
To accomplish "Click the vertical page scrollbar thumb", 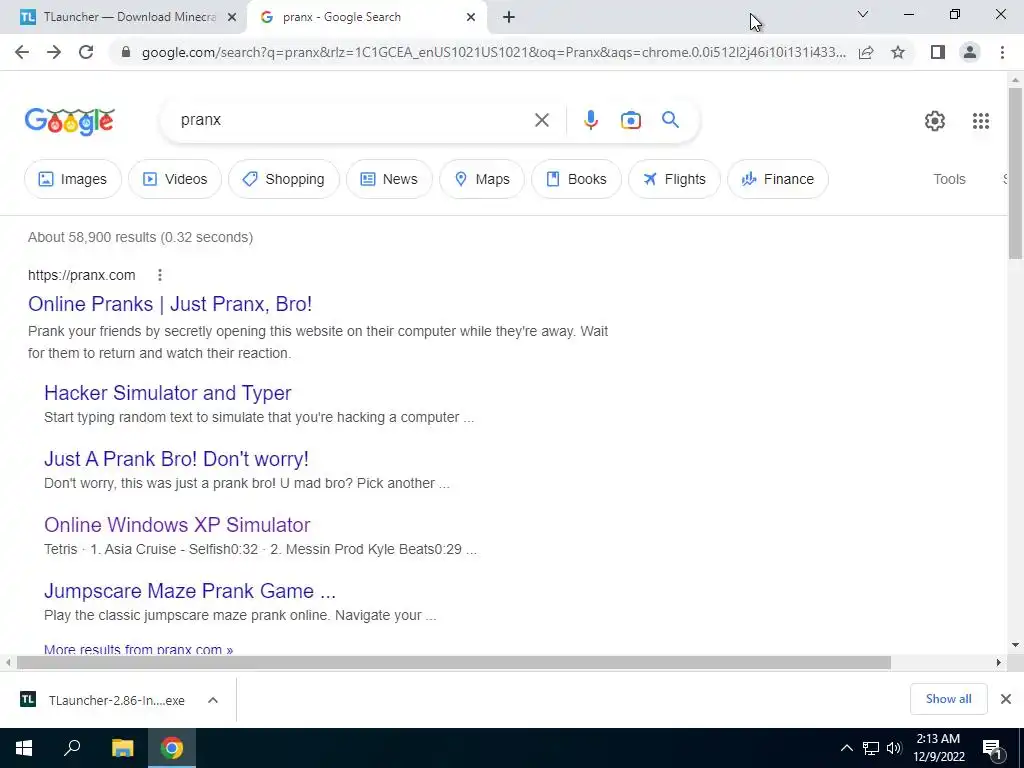I will point(1015,173).
